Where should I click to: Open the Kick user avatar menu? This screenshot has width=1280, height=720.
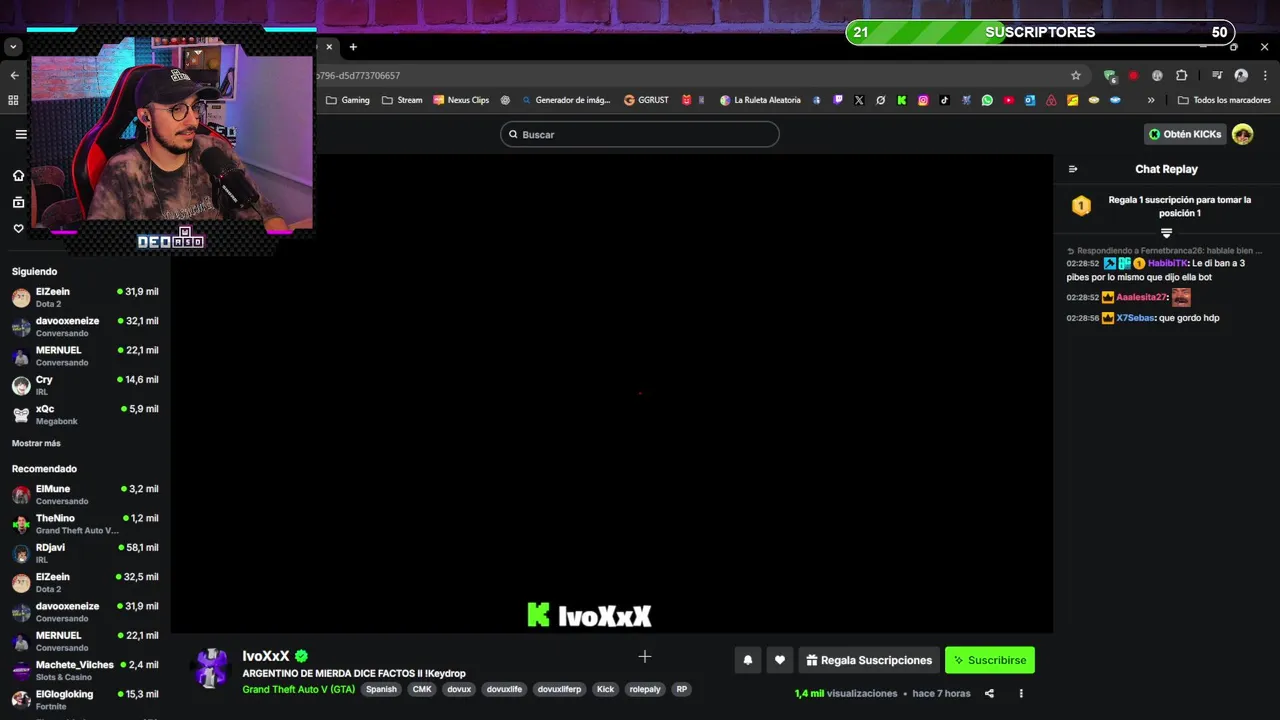(1243, 134)
